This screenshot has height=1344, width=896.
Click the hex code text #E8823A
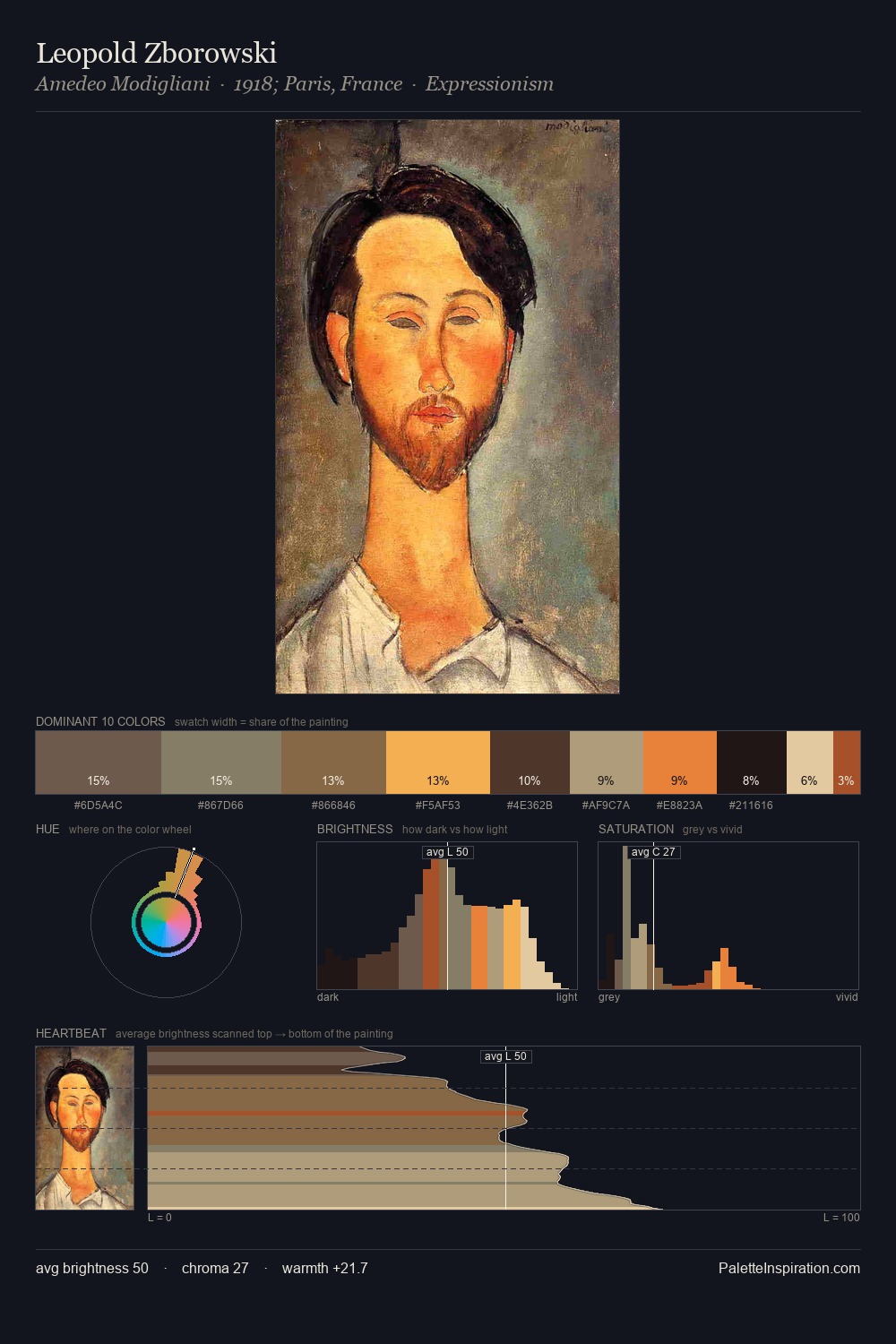679,806
